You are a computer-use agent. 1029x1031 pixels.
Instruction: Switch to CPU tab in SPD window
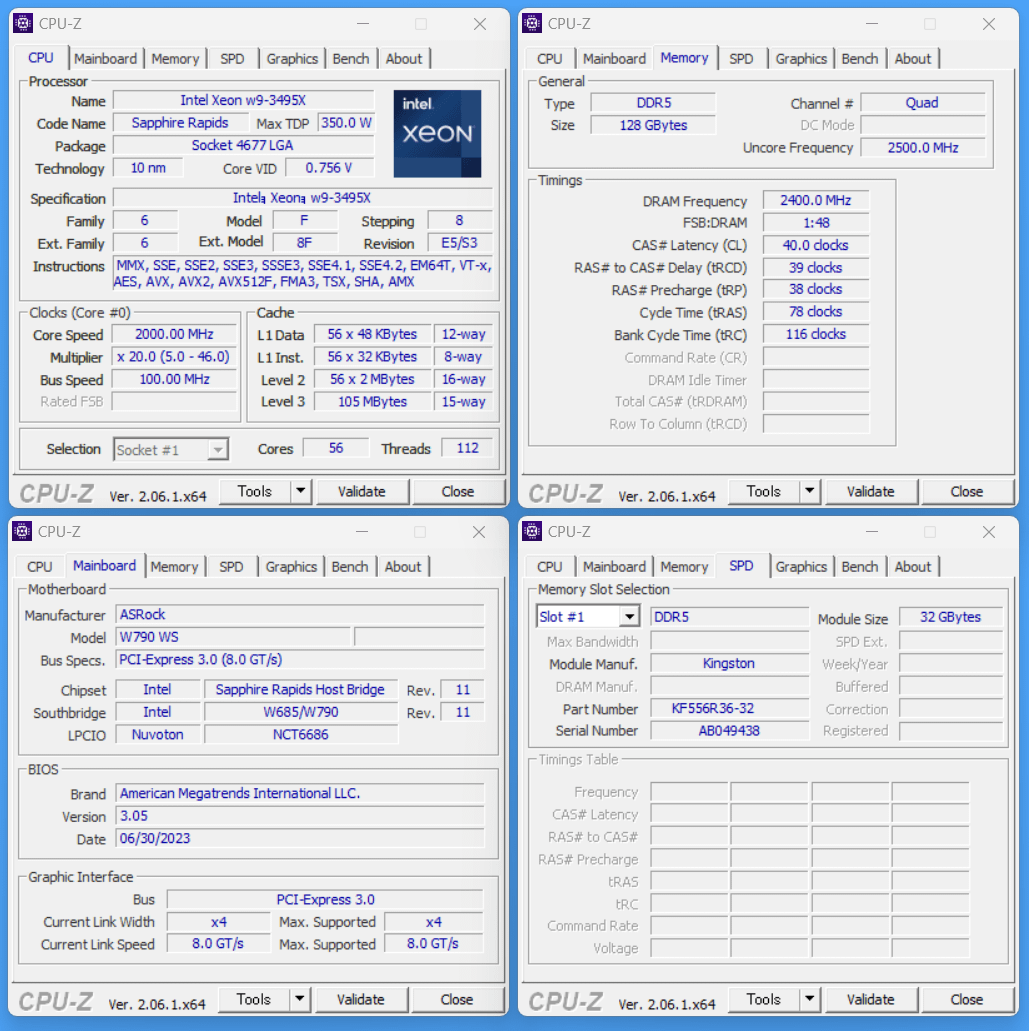click(x=550, y=566)
